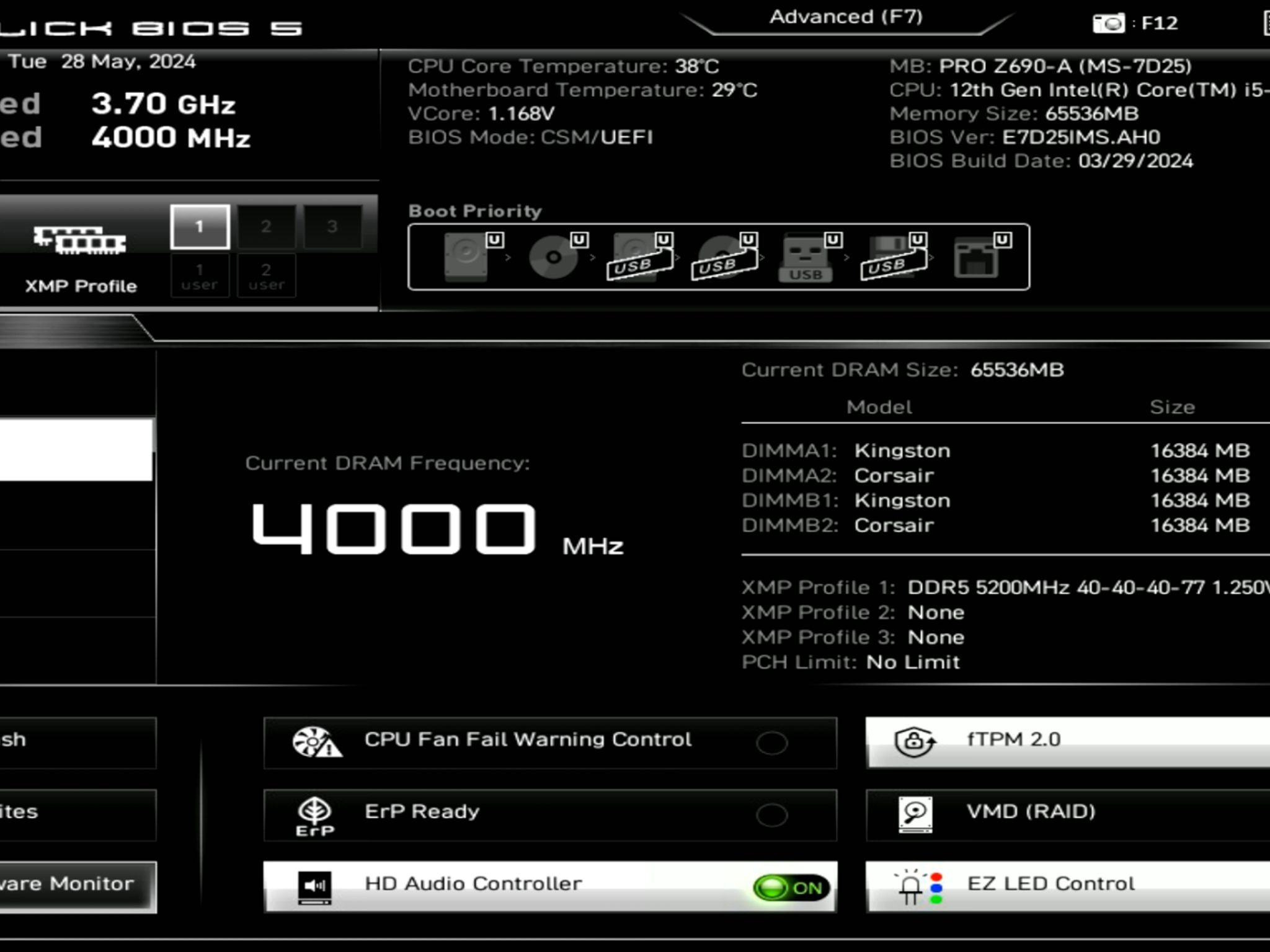Enable XMP profile 1
Viewport: 1270px width, 952px height.
click(200, 227)
